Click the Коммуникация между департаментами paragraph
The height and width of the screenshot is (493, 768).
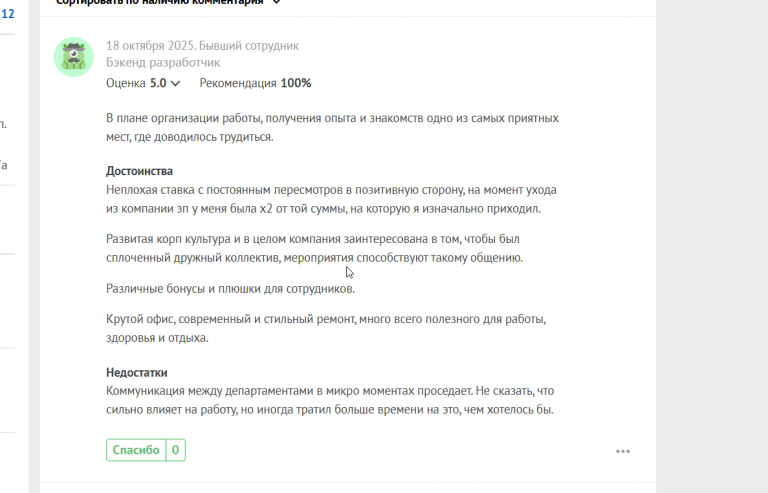tap(330, 400)
